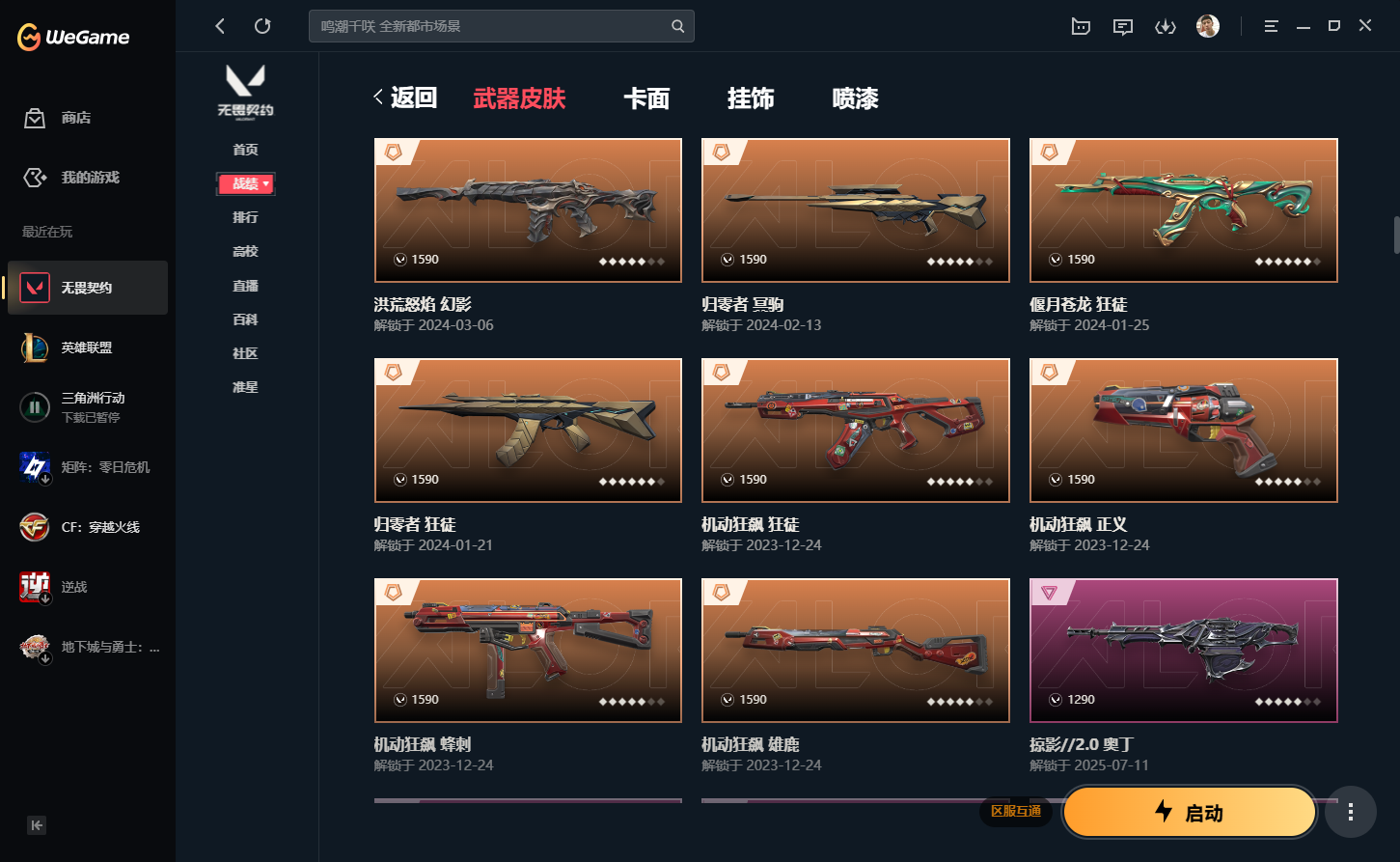Screen dimensions: 1400x862
Task: Open the three-dot more options button
Action: tap(1351, 812)
